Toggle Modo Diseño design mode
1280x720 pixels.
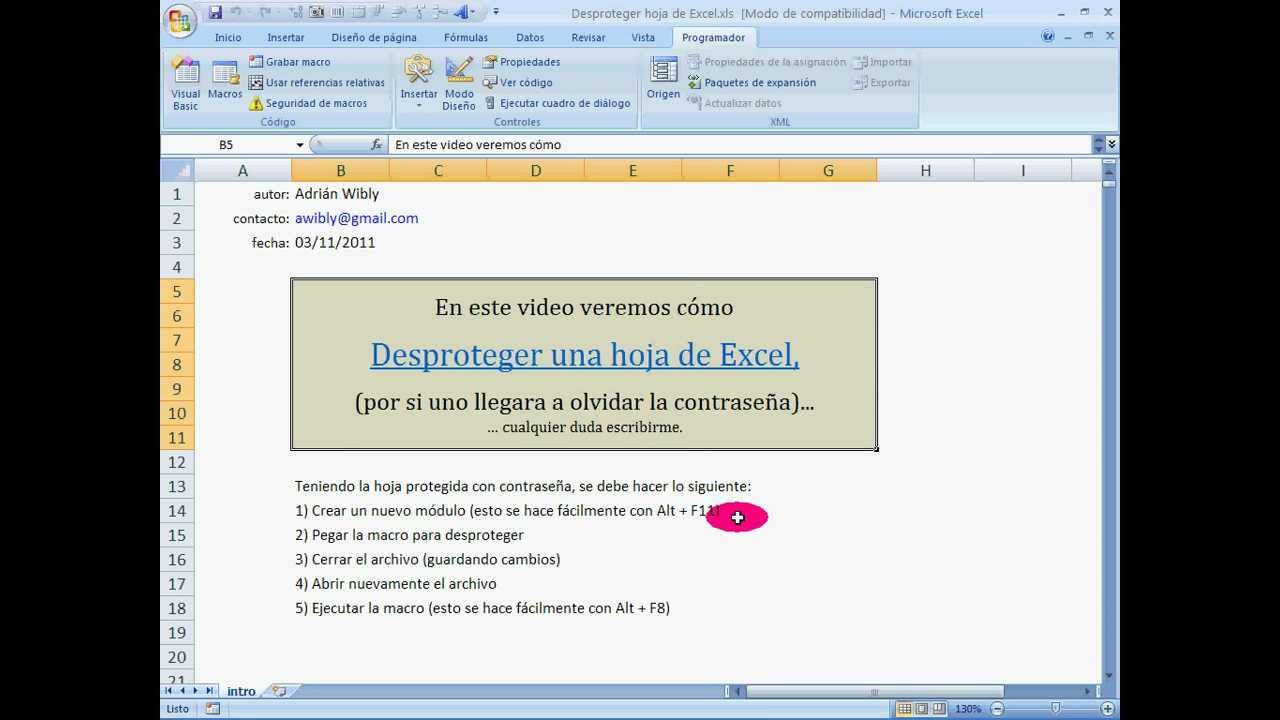coord(459,82)
